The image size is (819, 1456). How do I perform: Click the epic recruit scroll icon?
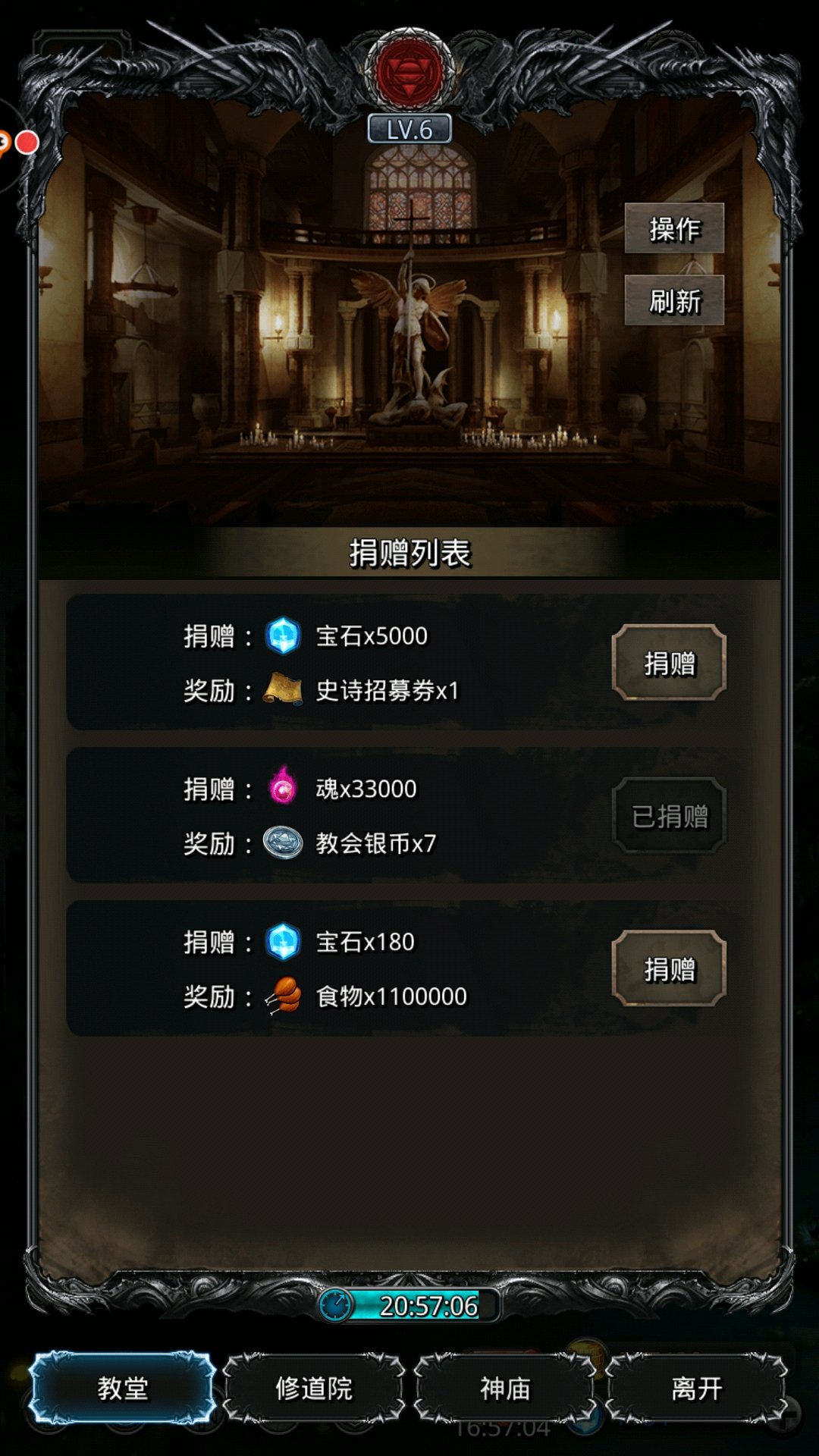[283, 689]
